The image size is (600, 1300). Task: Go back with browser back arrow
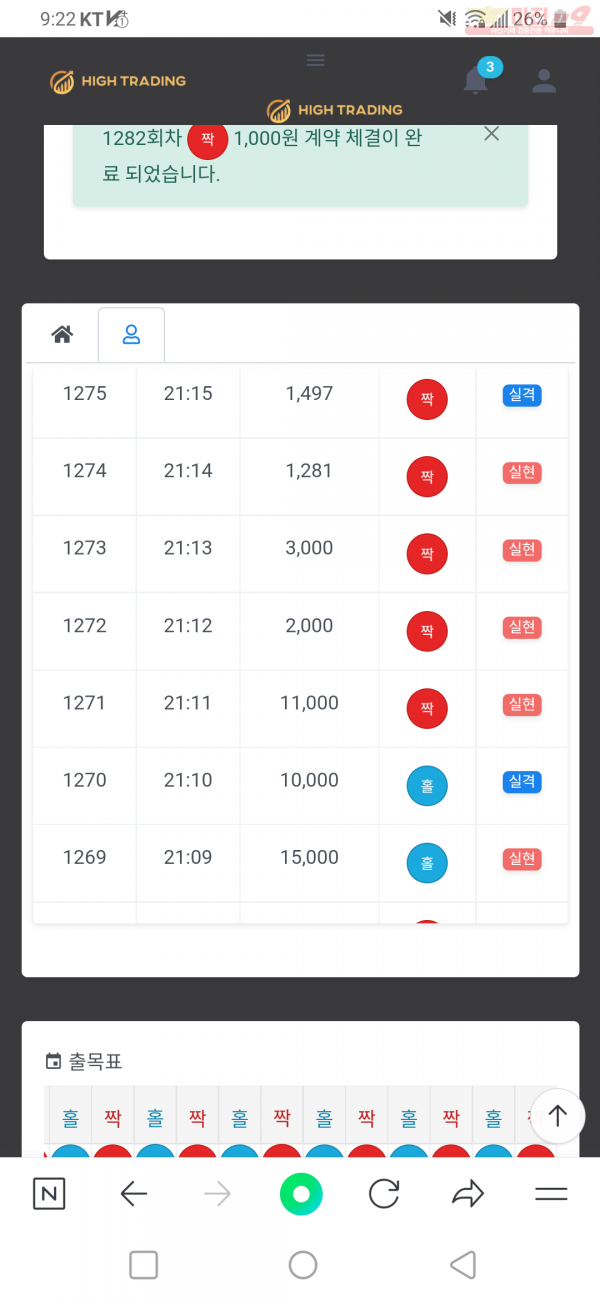pos(134,1193)
